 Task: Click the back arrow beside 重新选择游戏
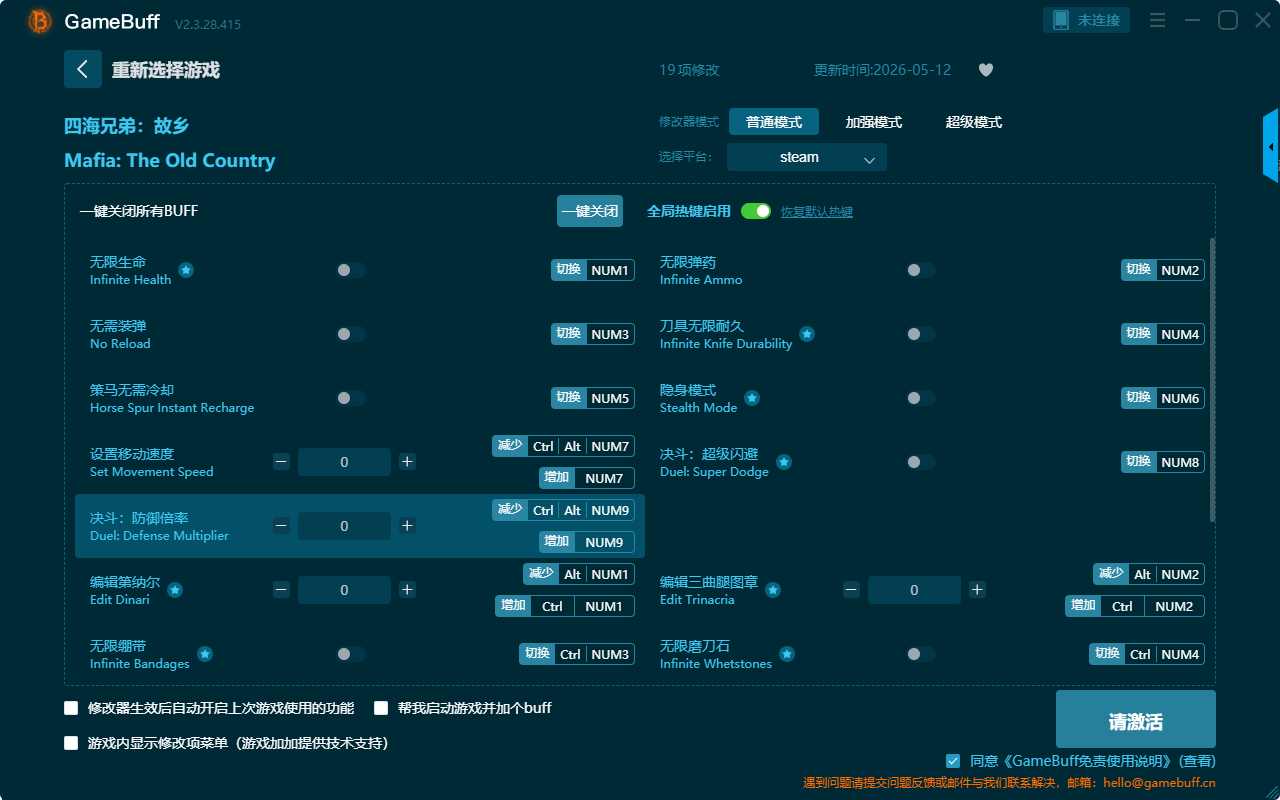83,69
